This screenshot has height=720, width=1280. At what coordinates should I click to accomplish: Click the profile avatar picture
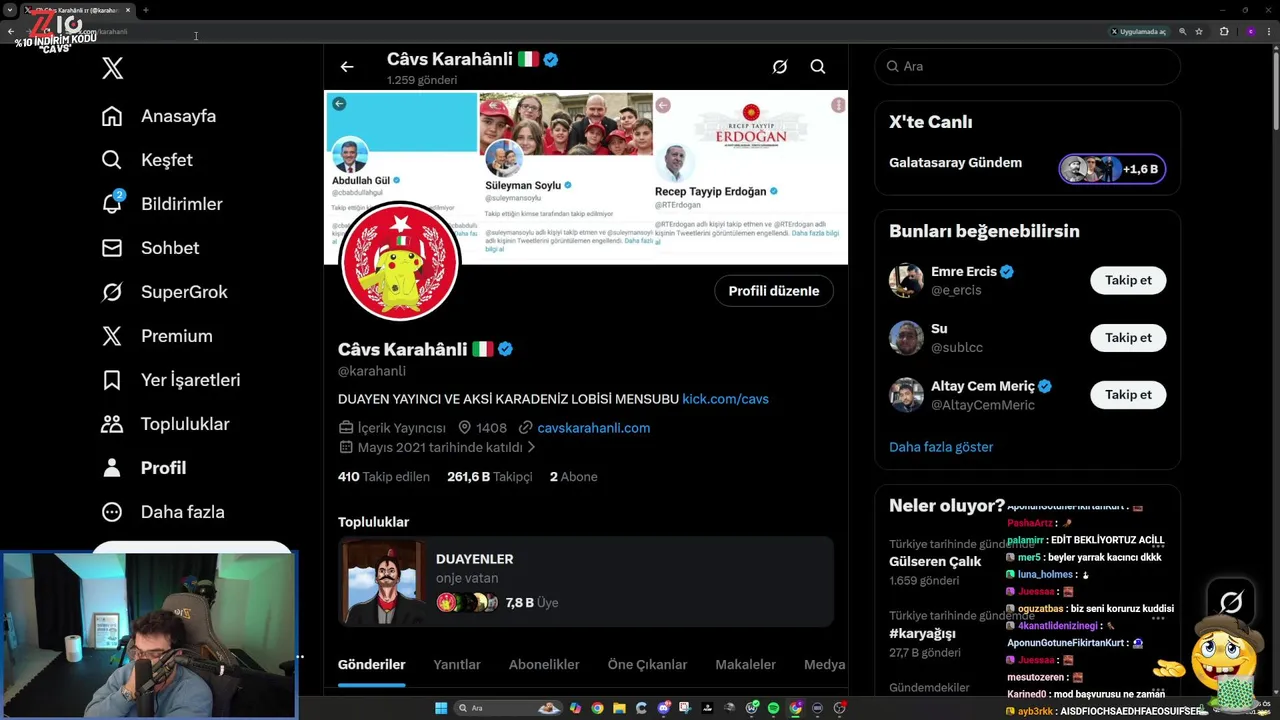pyautogui.click(x=400, y=262)
